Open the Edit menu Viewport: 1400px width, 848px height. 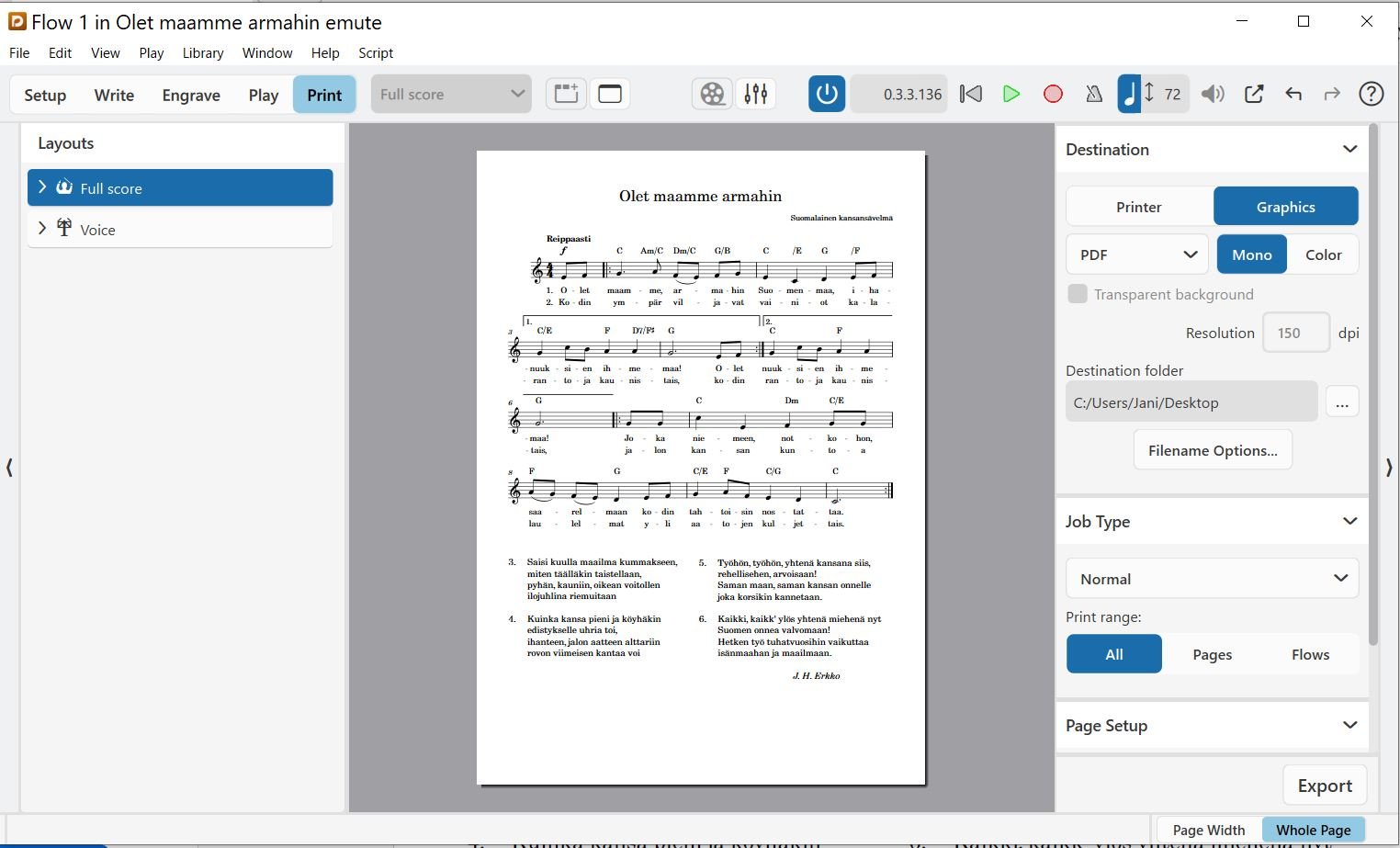61,53
